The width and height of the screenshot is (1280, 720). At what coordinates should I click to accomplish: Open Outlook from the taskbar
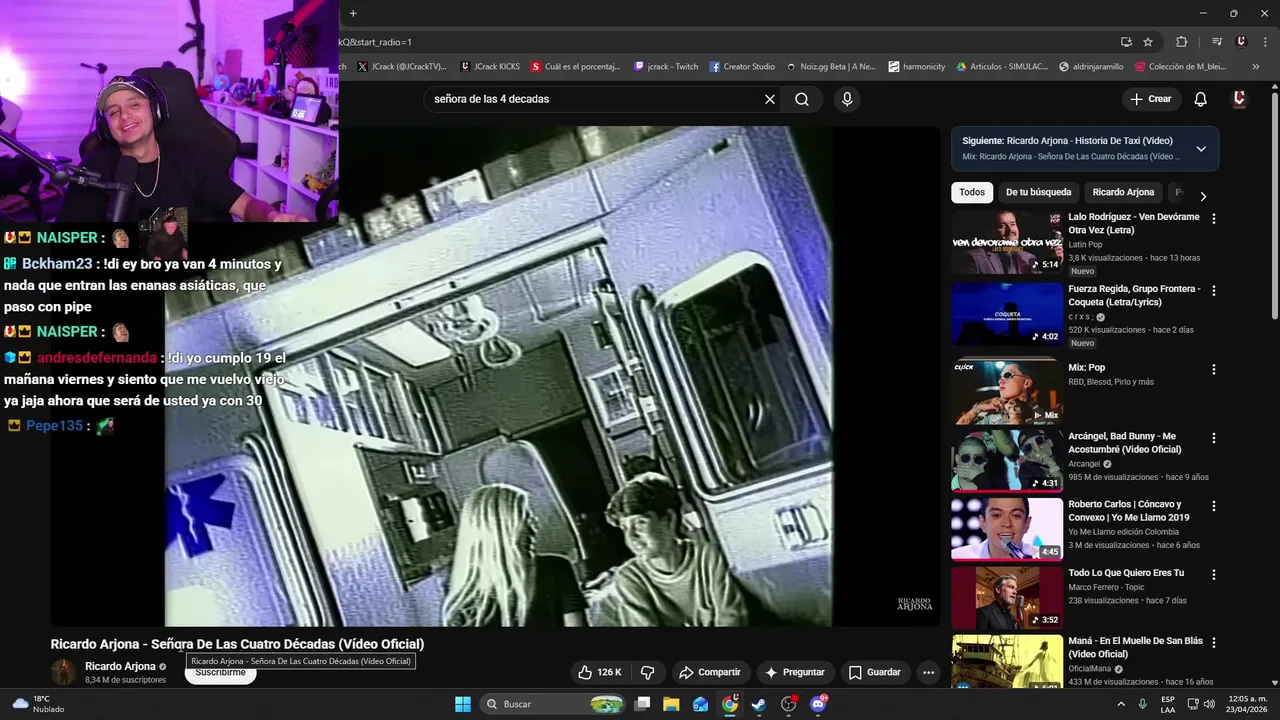pyautogui.click(x=701, y=704)
